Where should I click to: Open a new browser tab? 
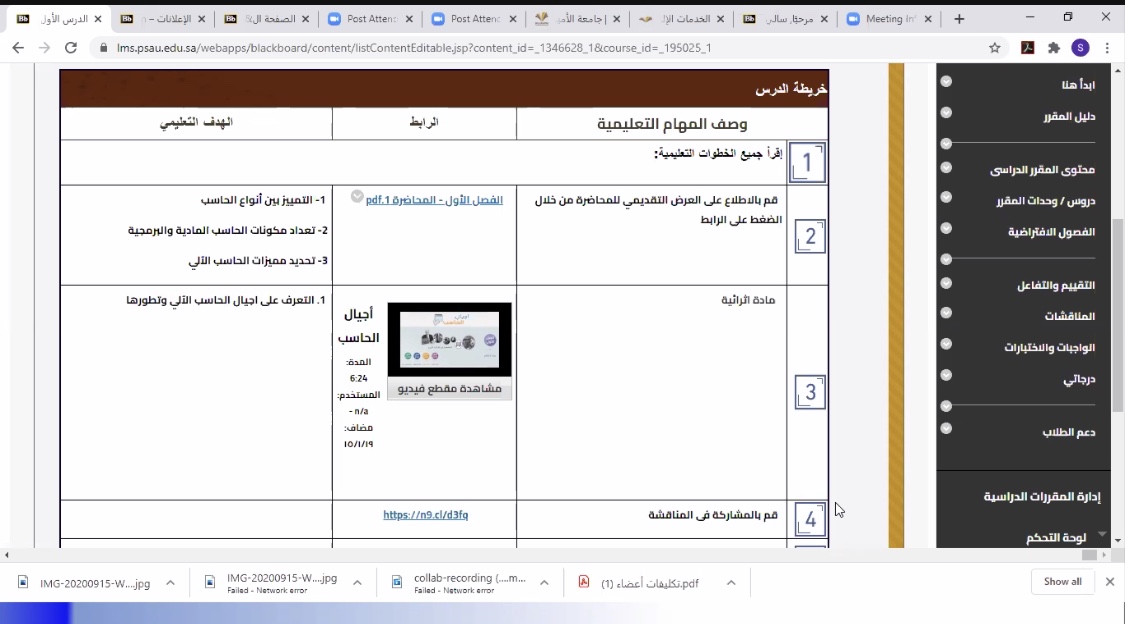click(x=960, y=19)
